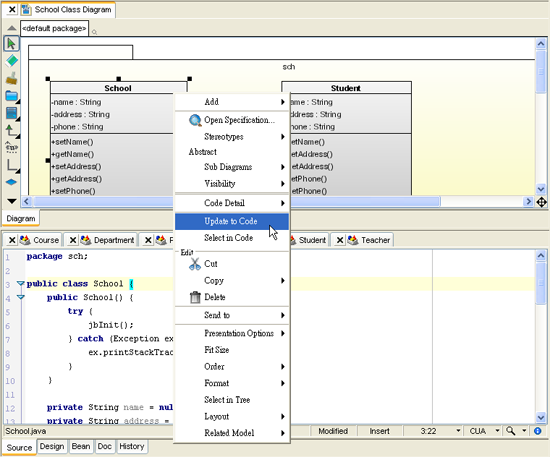This screenshot has width=550, height=457.
Task: Open the Bean view tab
Action: (81, 446)
